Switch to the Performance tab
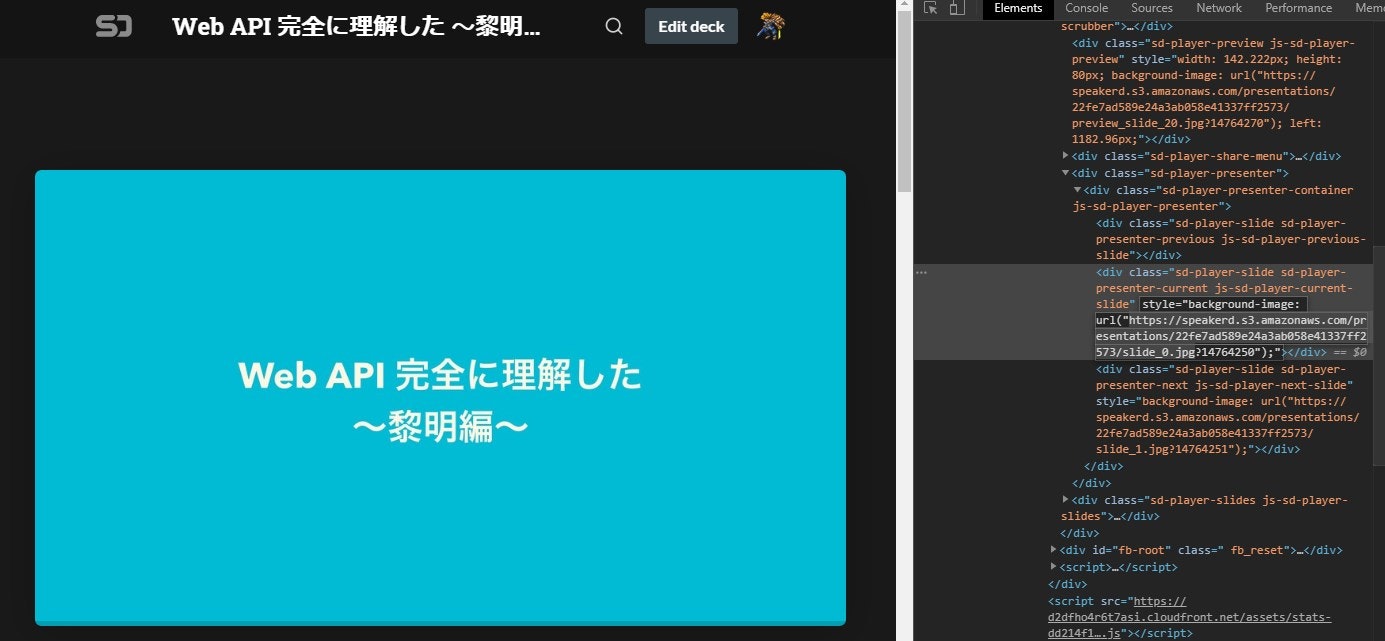Viewport: 1385px width, 641px height. coord(1298,8)
